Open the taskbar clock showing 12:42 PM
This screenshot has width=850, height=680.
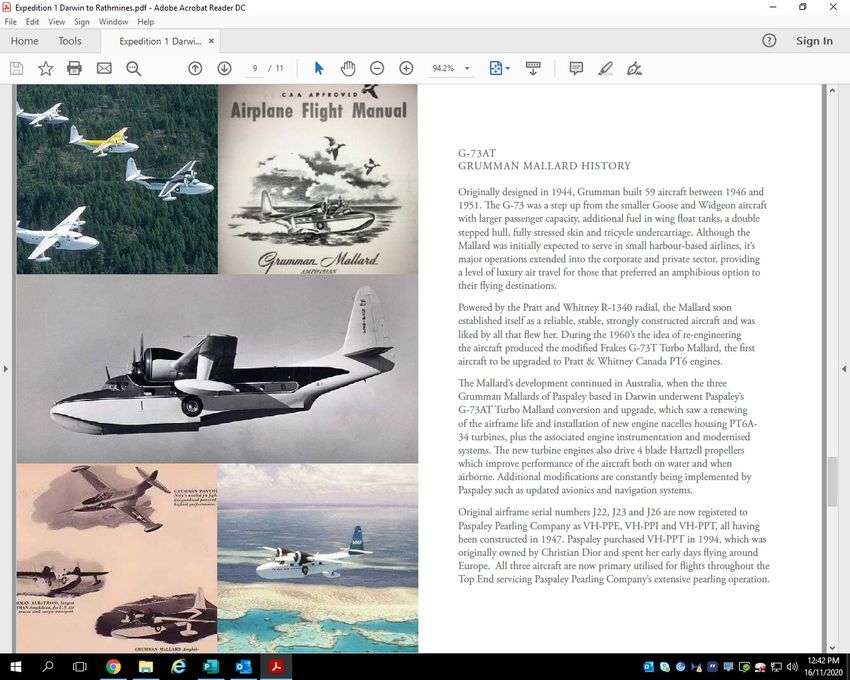pos(823,666)
